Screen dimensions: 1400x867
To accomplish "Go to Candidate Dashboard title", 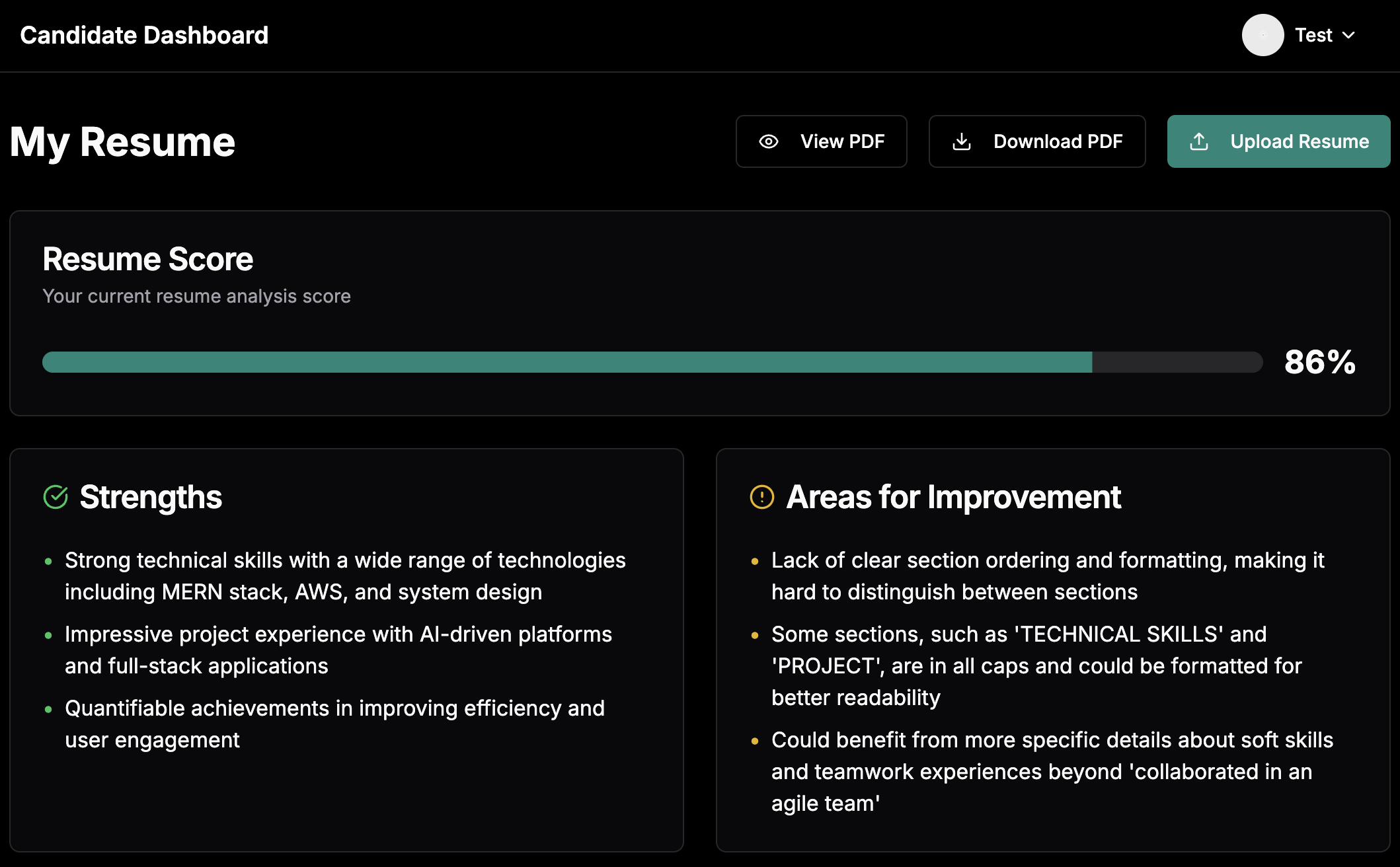I will (x=144, y=35).
